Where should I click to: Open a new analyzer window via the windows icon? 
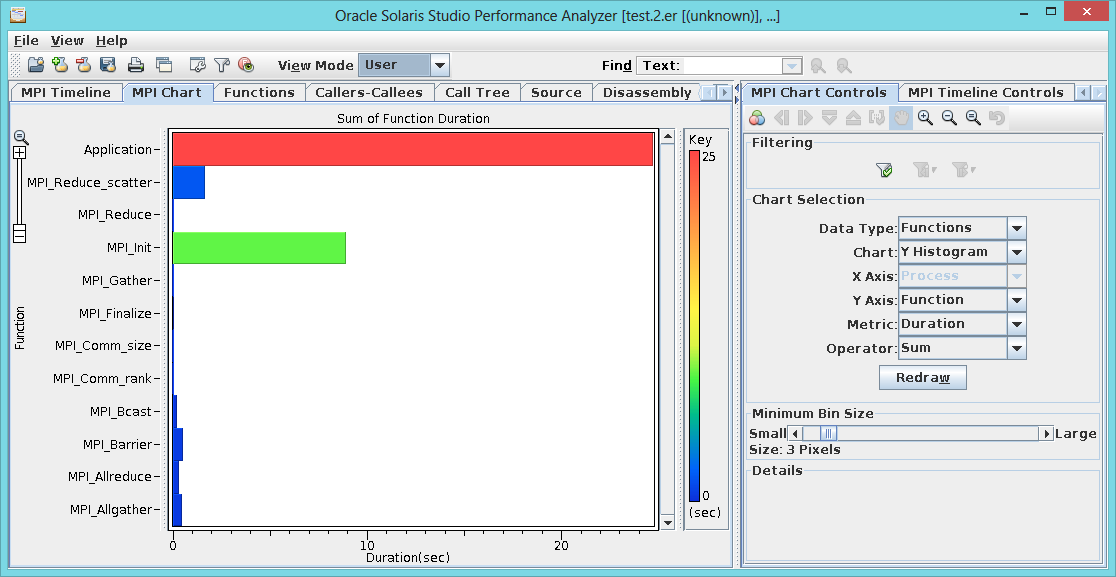point(164,65)
